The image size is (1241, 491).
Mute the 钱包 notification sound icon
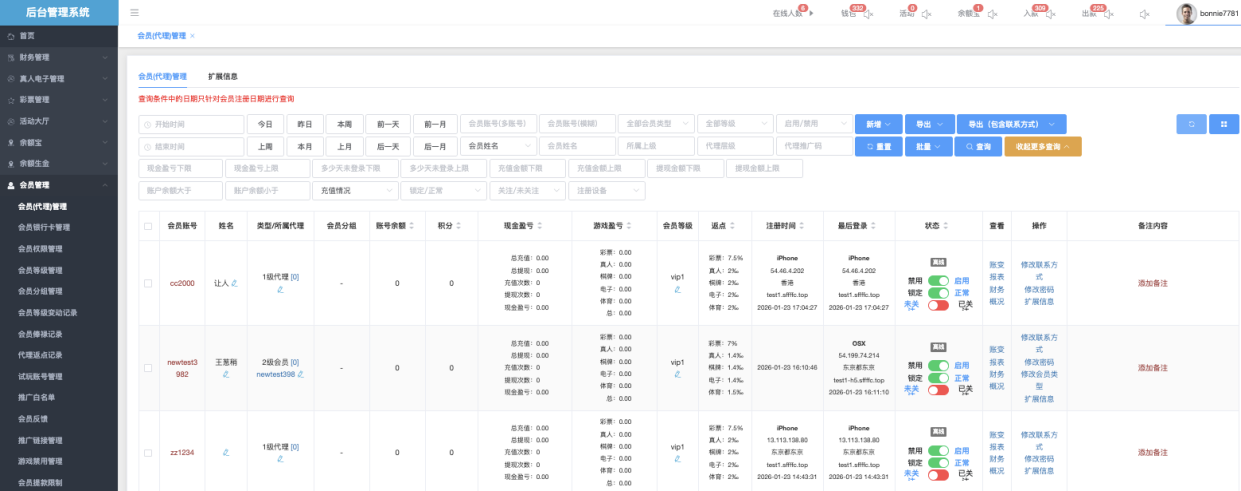(868, 14)
